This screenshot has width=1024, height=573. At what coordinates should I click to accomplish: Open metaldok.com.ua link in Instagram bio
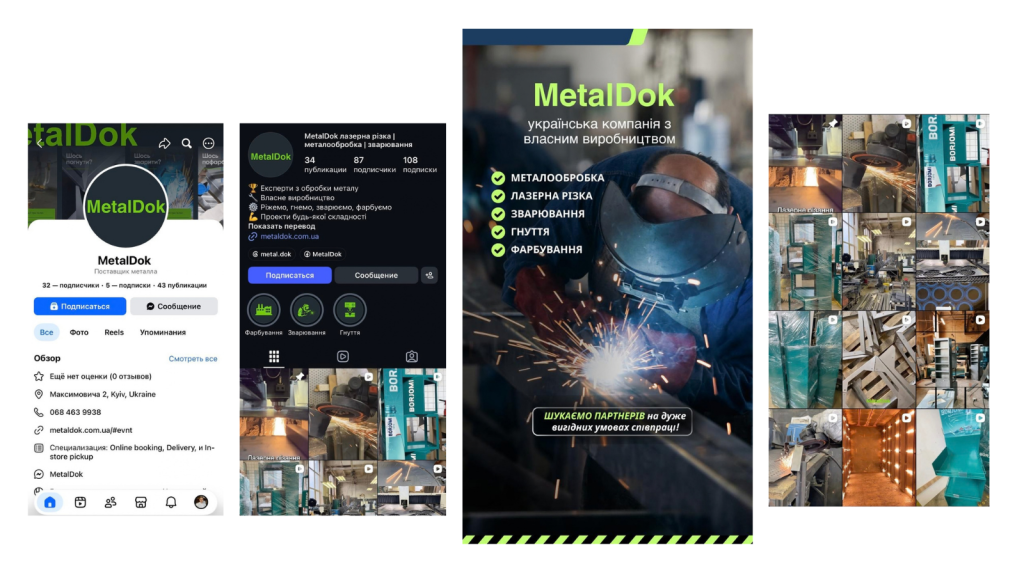tap(289, 236)
